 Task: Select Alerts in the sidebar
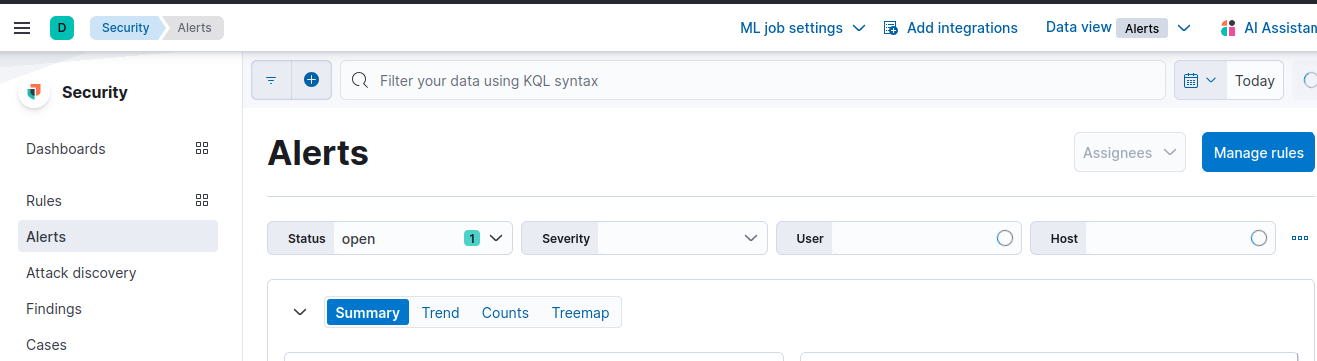118,237
